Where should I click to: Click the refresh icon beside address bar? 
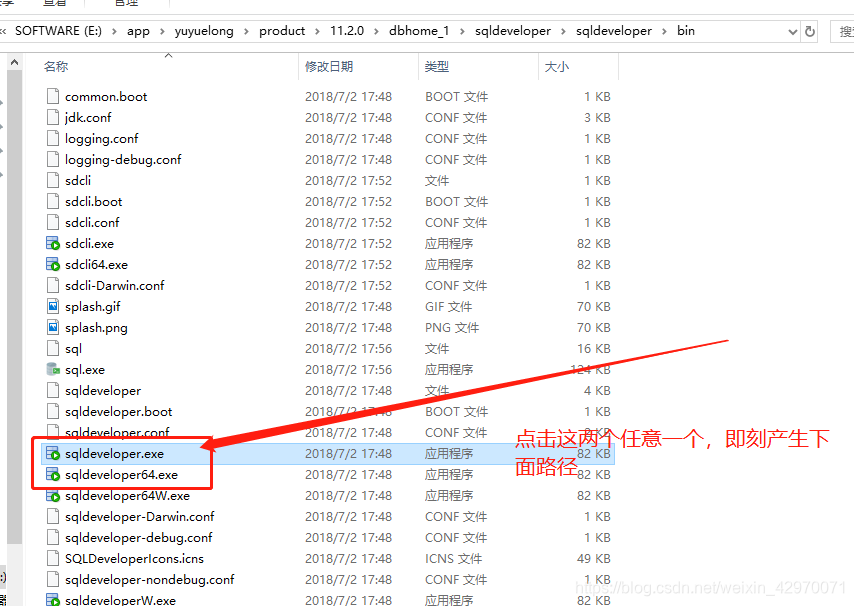click(810, 32)
